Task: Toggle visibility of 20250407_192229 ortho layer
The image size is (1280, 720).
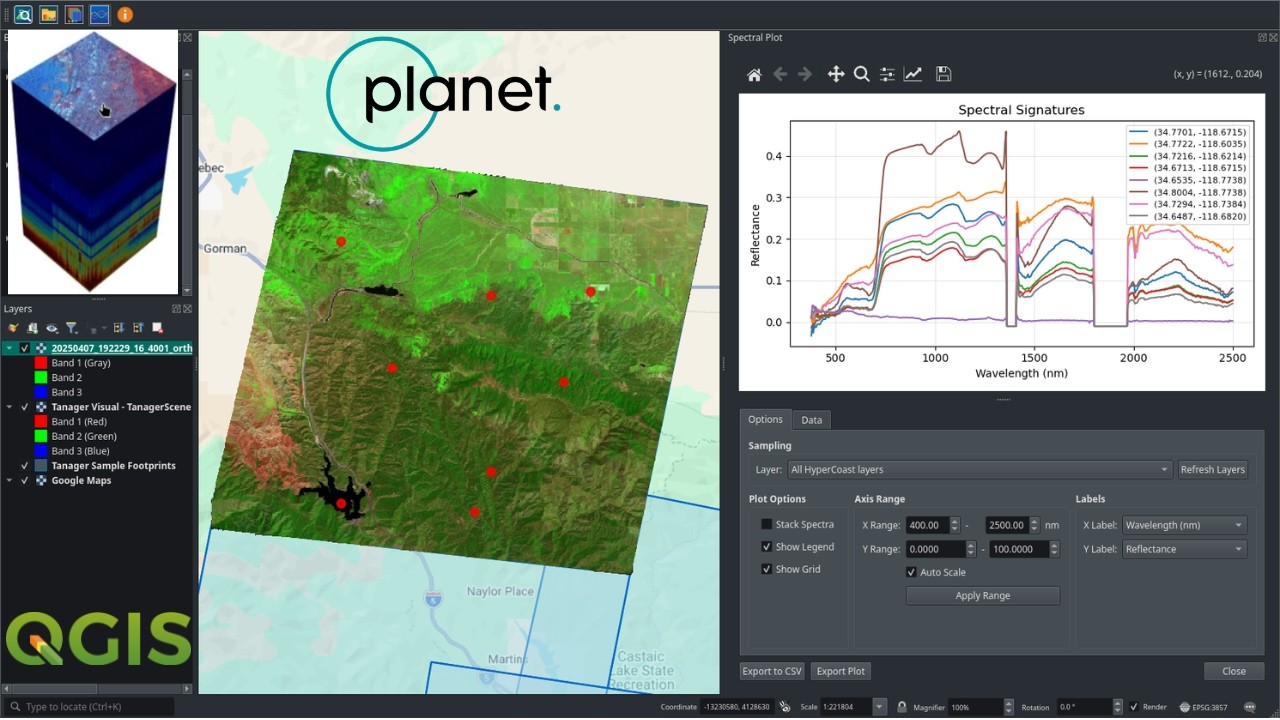Action: (x=25, y=348)
